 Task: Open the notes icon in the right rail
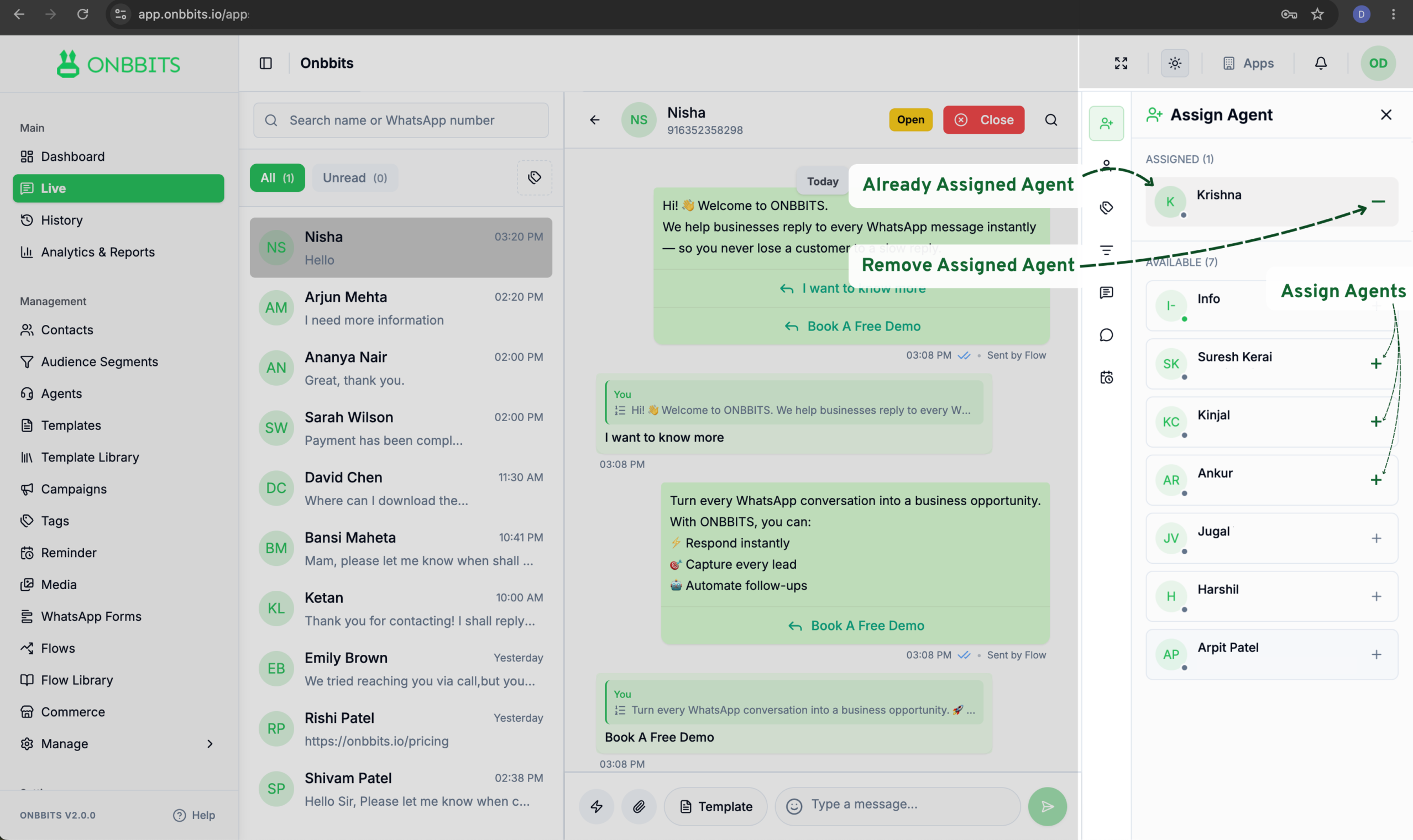pyautogui.click(x=1106, y=293)
